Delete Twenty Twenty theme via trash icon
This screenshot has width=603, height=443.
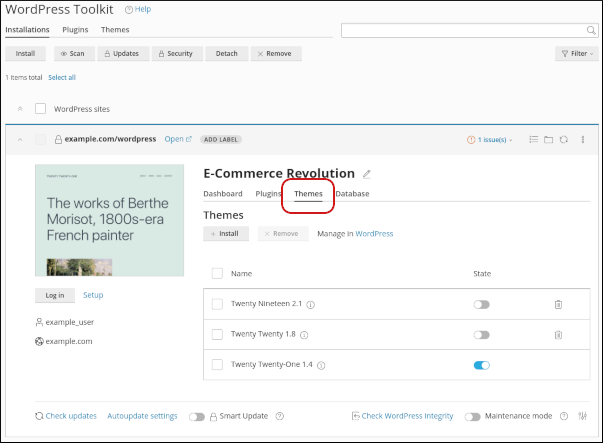point(558,335)
